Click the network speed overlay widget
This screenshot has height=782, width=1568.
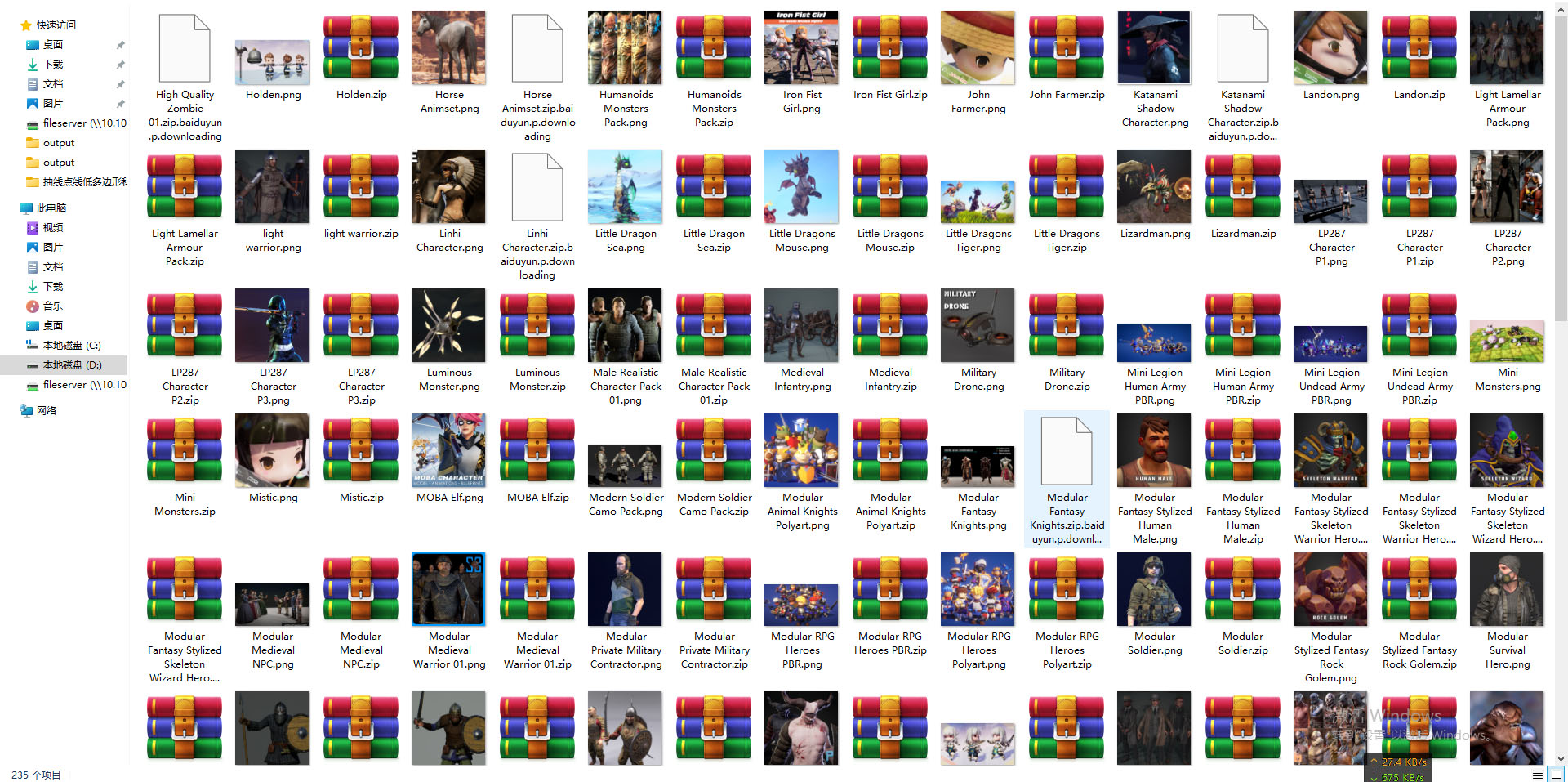[x=1398, y=769]
